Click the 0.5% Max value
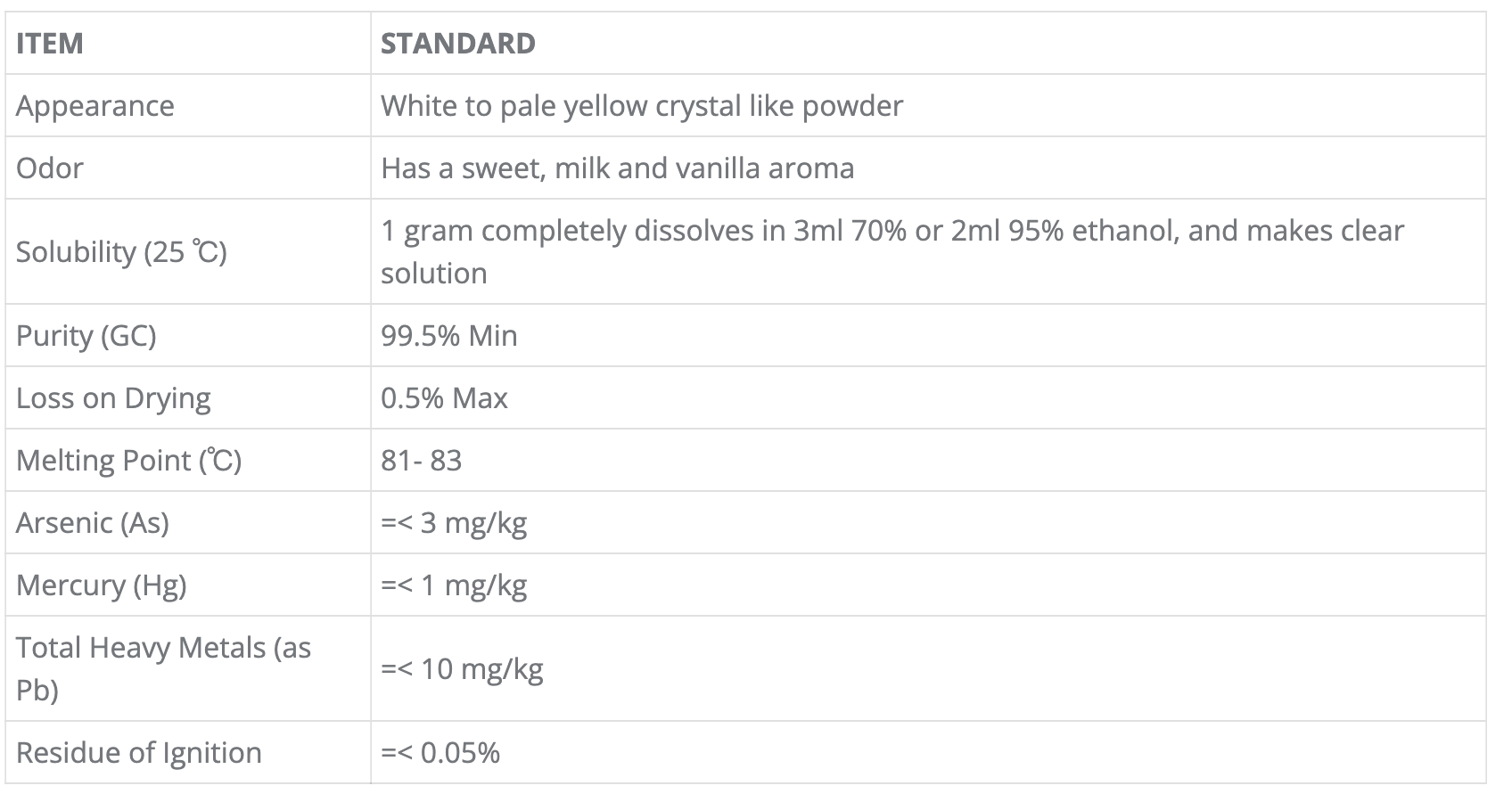This screenshot has height=802, width=1512. tap(444, 398)
